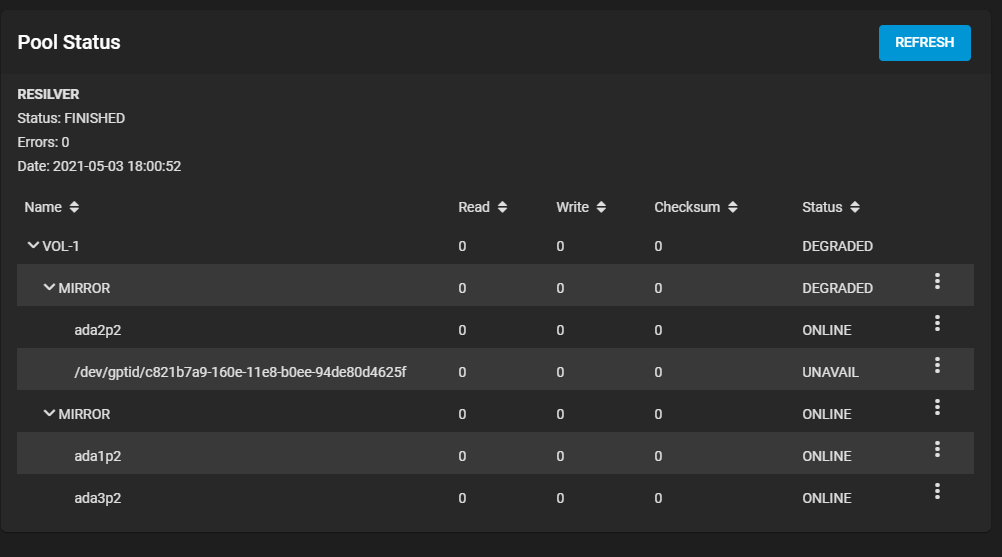Sort by Write errors column
This screenshot has width=1002, height=557.
601,207
